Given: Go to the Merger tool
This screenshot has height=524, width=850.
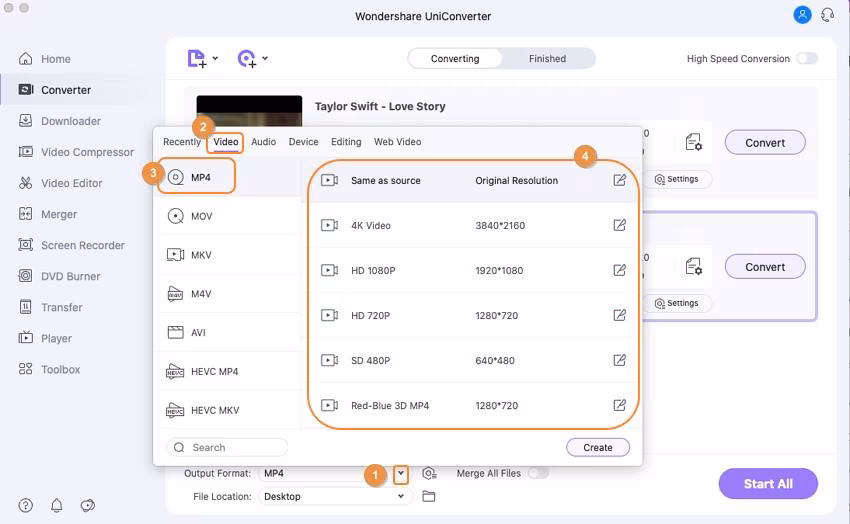Looking at the screenshot, I should [48, 214].
